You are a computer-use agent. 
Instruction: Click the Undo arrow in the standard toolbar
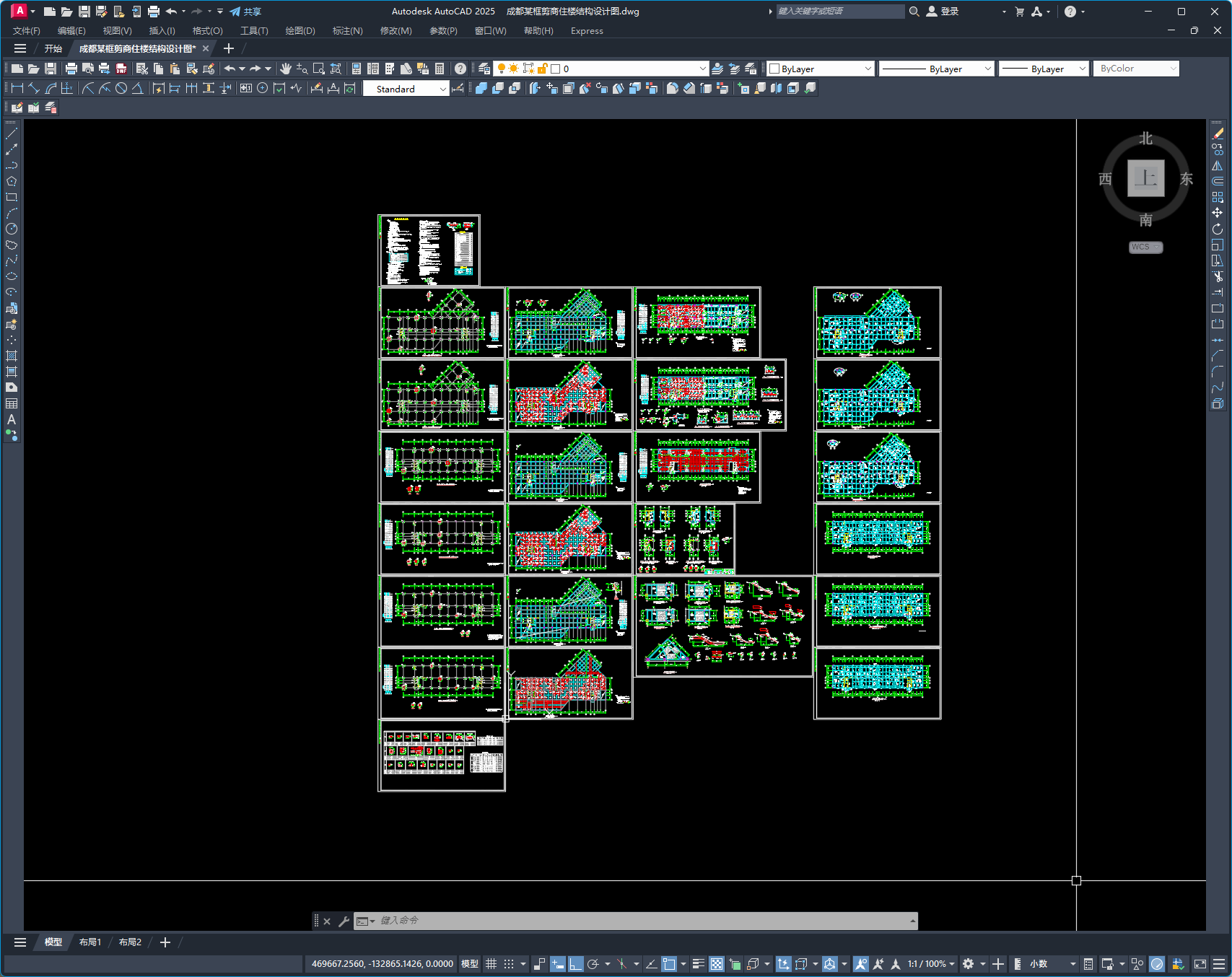pos(230,69)
